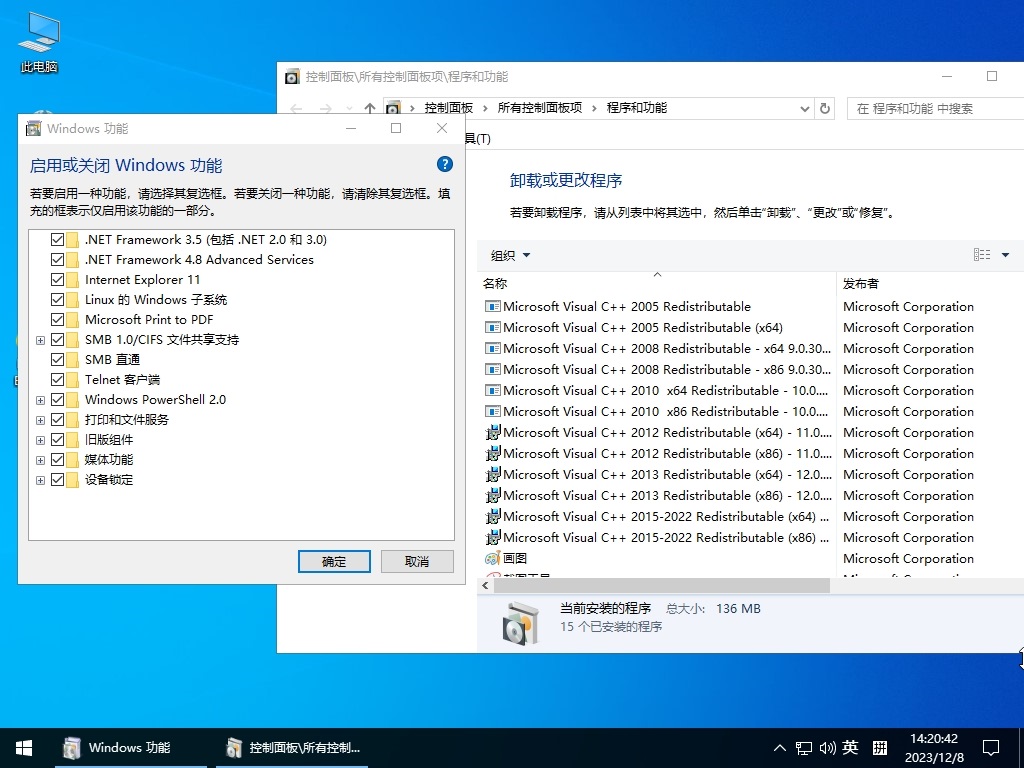1024x768 pixels.
Task: Click the volume icon in system tray
Action: pyautogui.click(x=826, y=747)
